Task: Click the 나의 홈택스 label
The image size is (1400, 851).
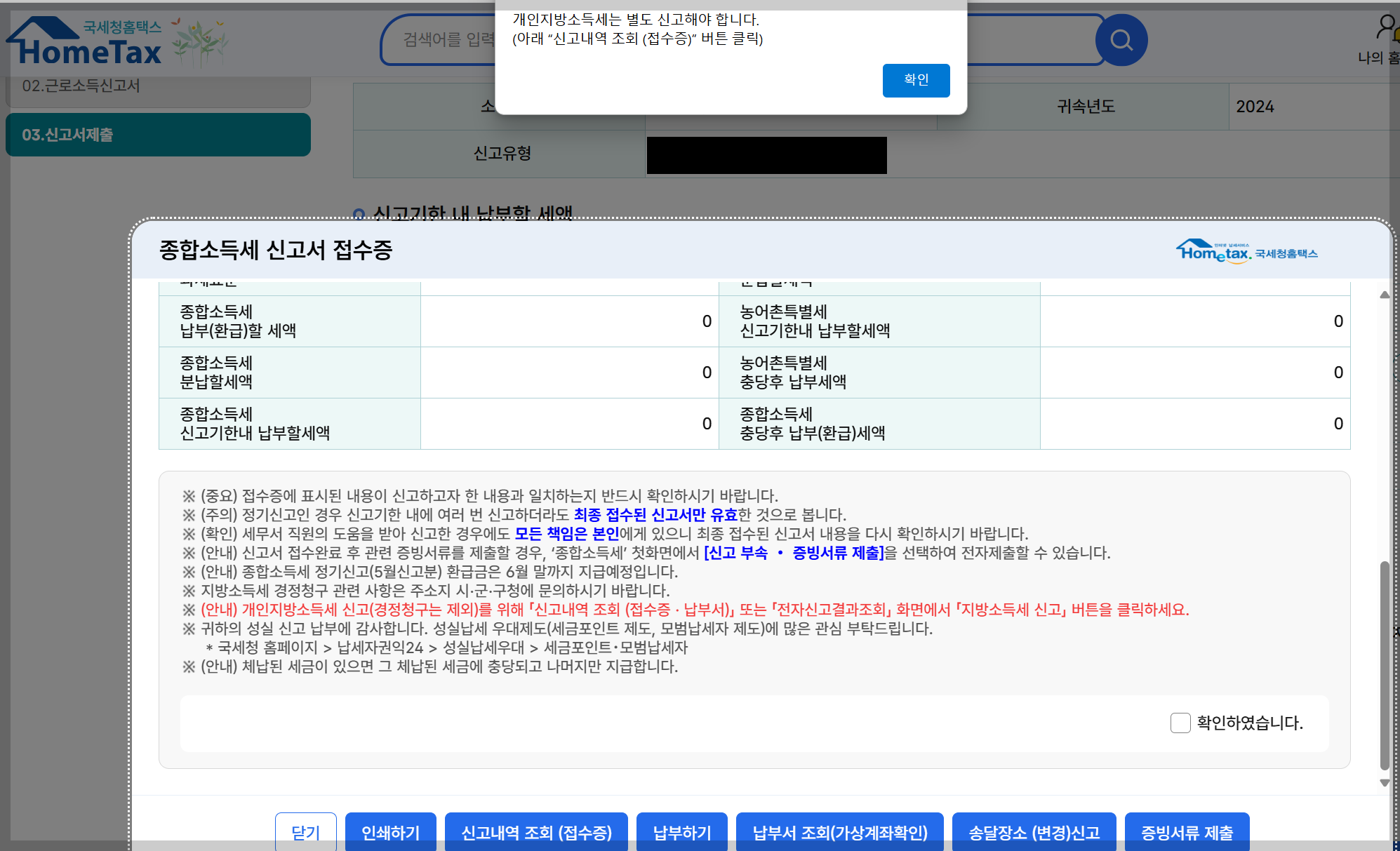Action: tap(1378, 58)
